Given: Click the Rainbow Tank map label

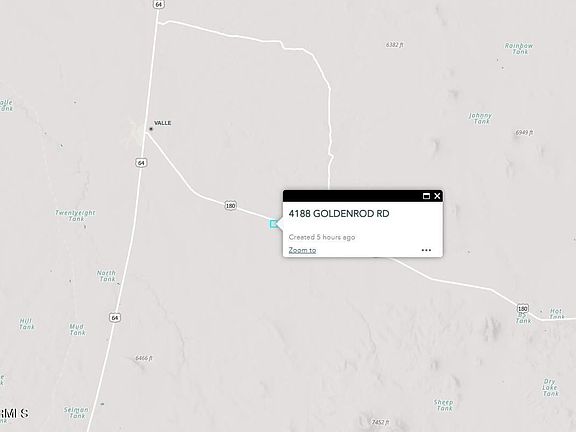Looking at the screenshot, I should pyautogui.click(x=519, y=48).
